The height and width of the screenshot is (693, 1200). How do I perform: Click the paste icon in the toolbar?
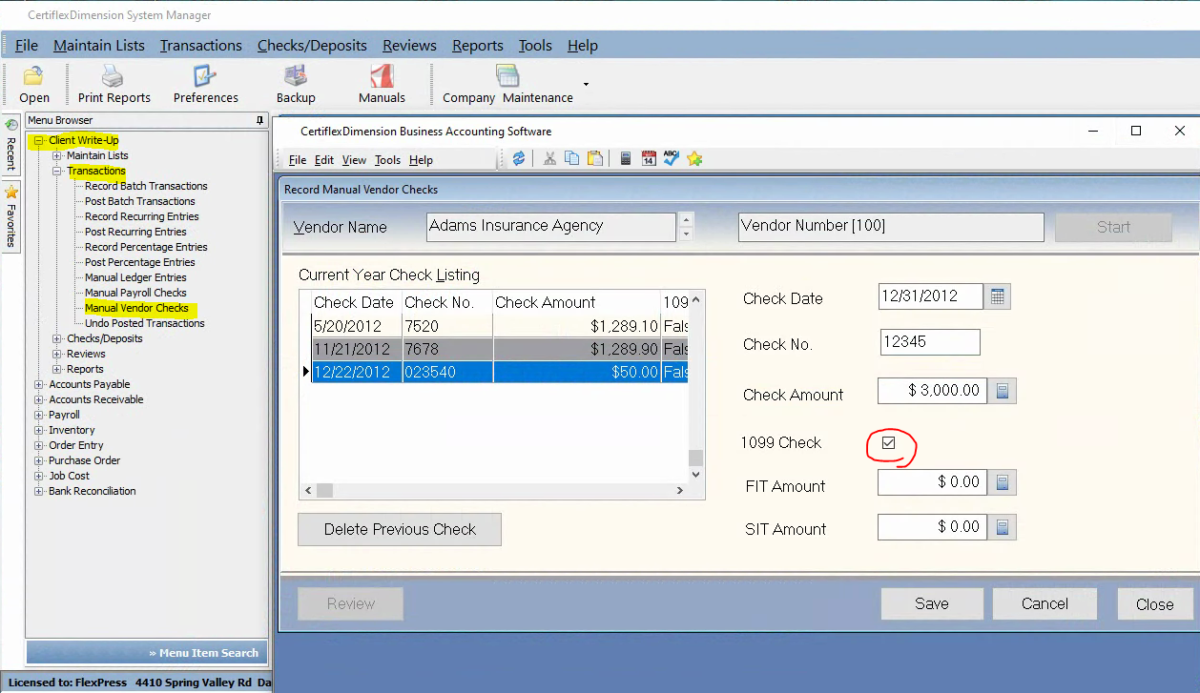click(x=594, y=158)
